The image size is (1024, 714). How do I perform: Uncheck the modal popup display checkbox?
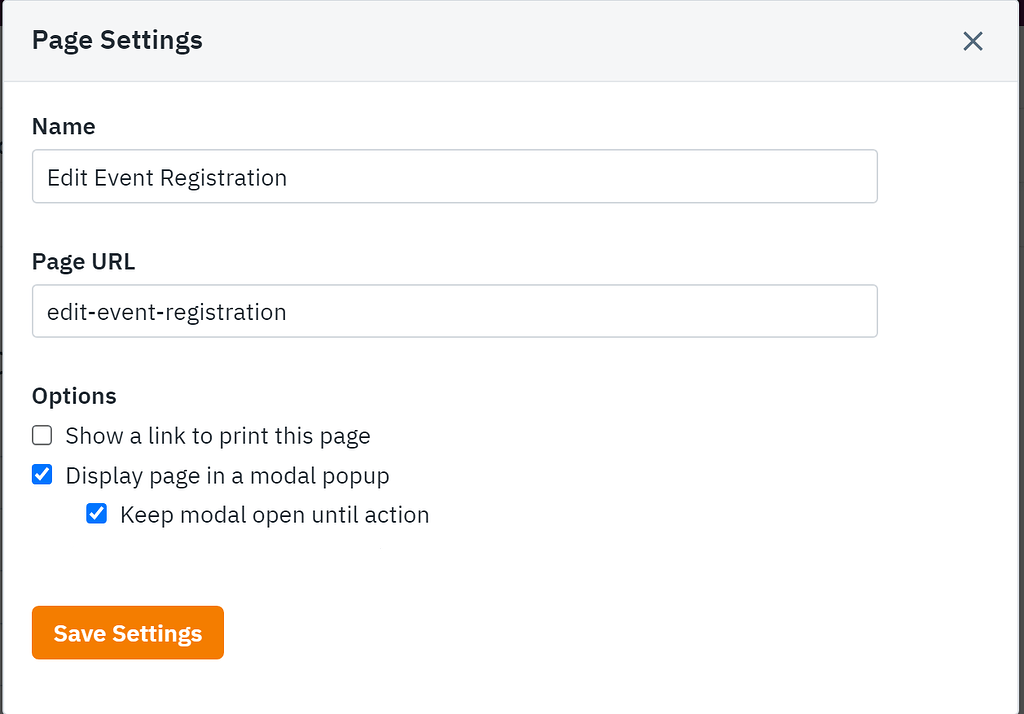point(42,475)
